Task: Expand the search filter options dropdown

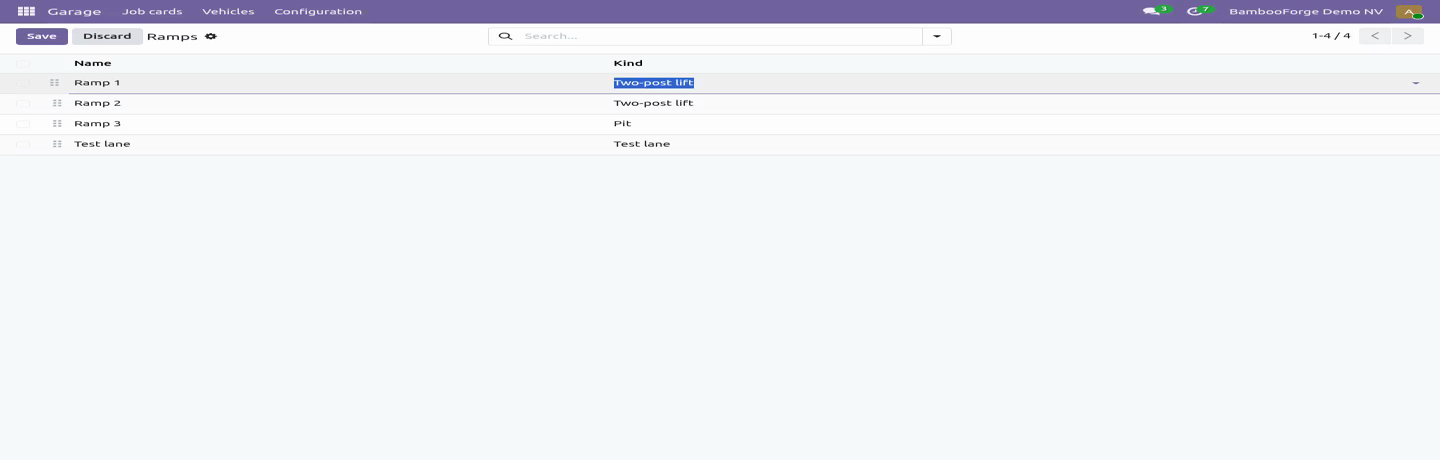Action: pyautogui.click(x=937, y=36)
